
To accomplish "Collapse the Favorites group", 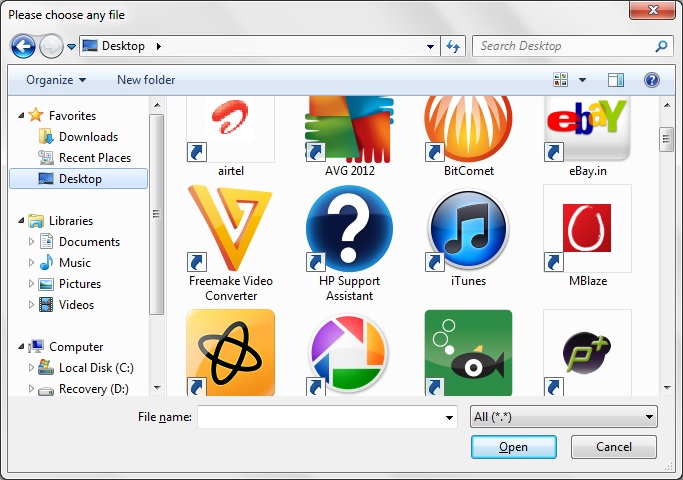I will pyautogui.click(x=21, y=116).
